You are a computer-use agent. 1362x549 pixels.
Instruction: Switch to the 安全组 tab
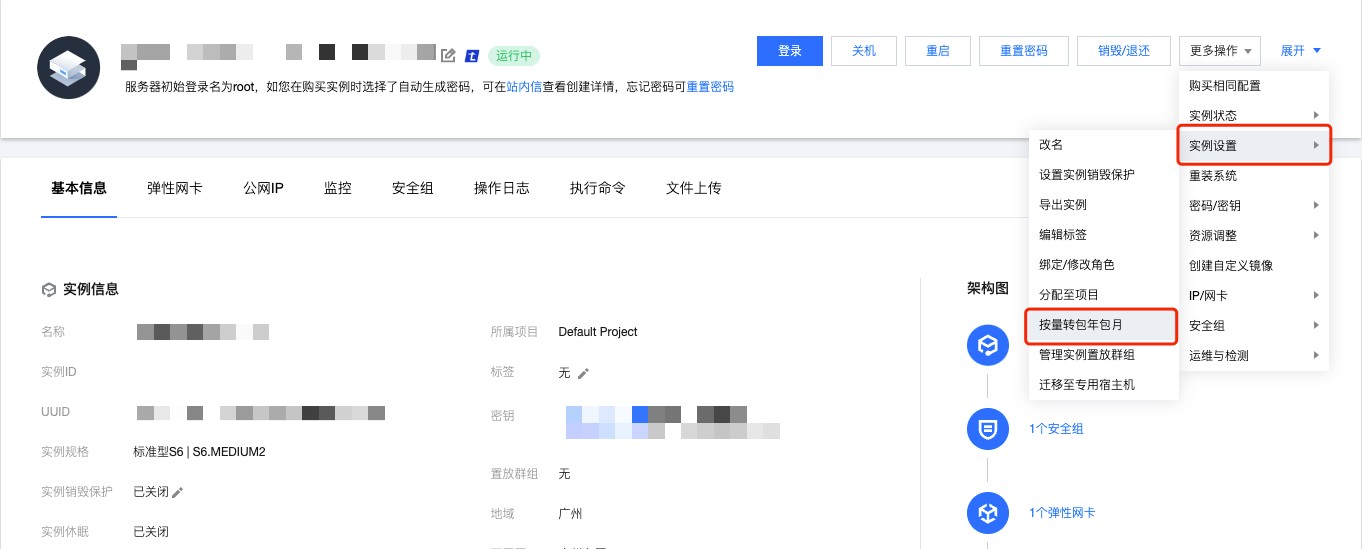(x=412, y=188)
